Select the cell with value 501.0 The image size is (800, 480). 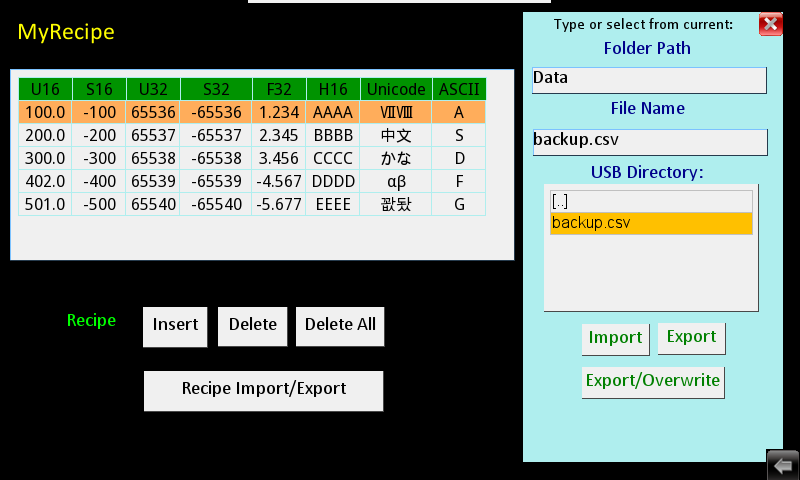click(45, 204)
